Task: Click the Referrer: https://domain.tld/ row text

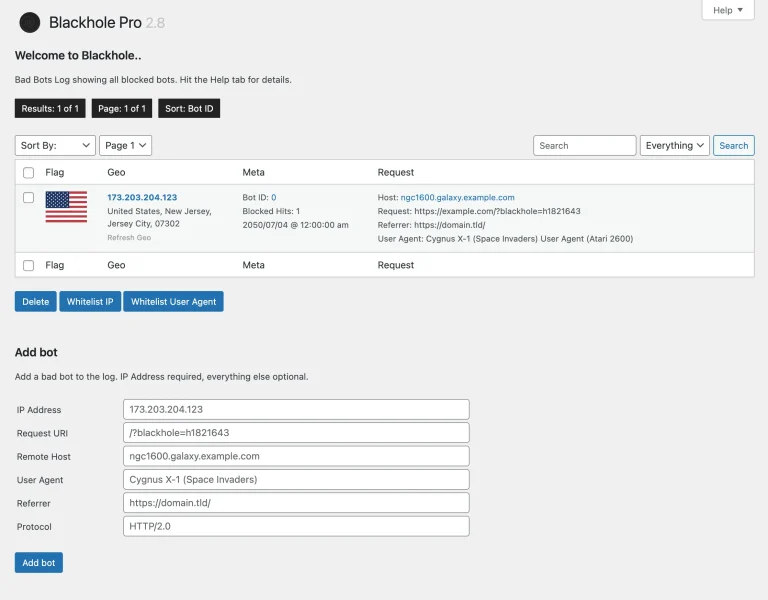Action: click(x=432, y=225)
